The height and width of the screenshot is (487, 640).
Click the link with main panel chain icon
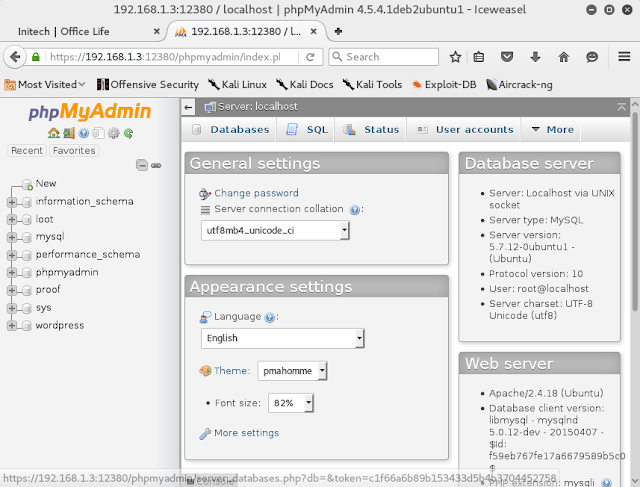156,165
